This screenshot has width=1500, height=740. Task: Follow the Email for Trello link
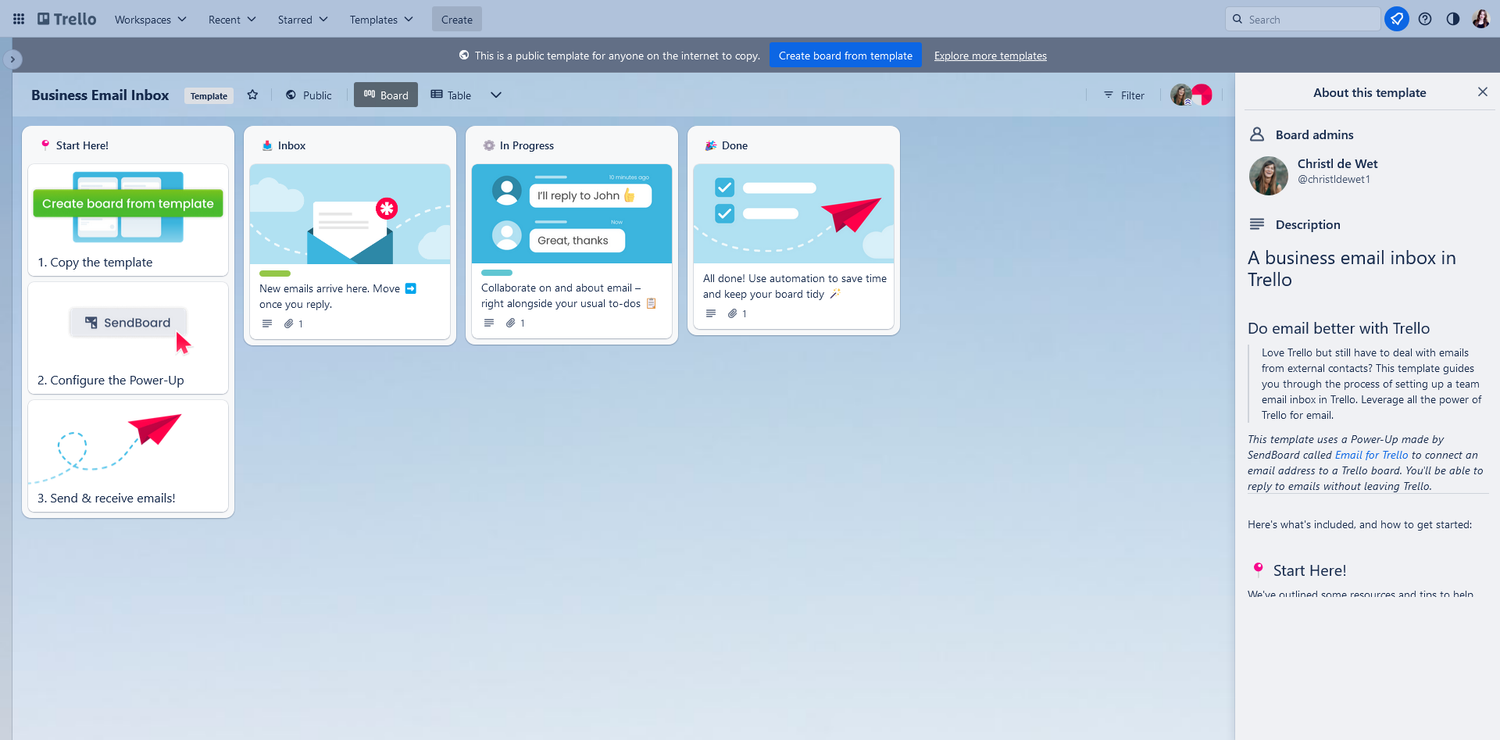tap(1371, 454)
